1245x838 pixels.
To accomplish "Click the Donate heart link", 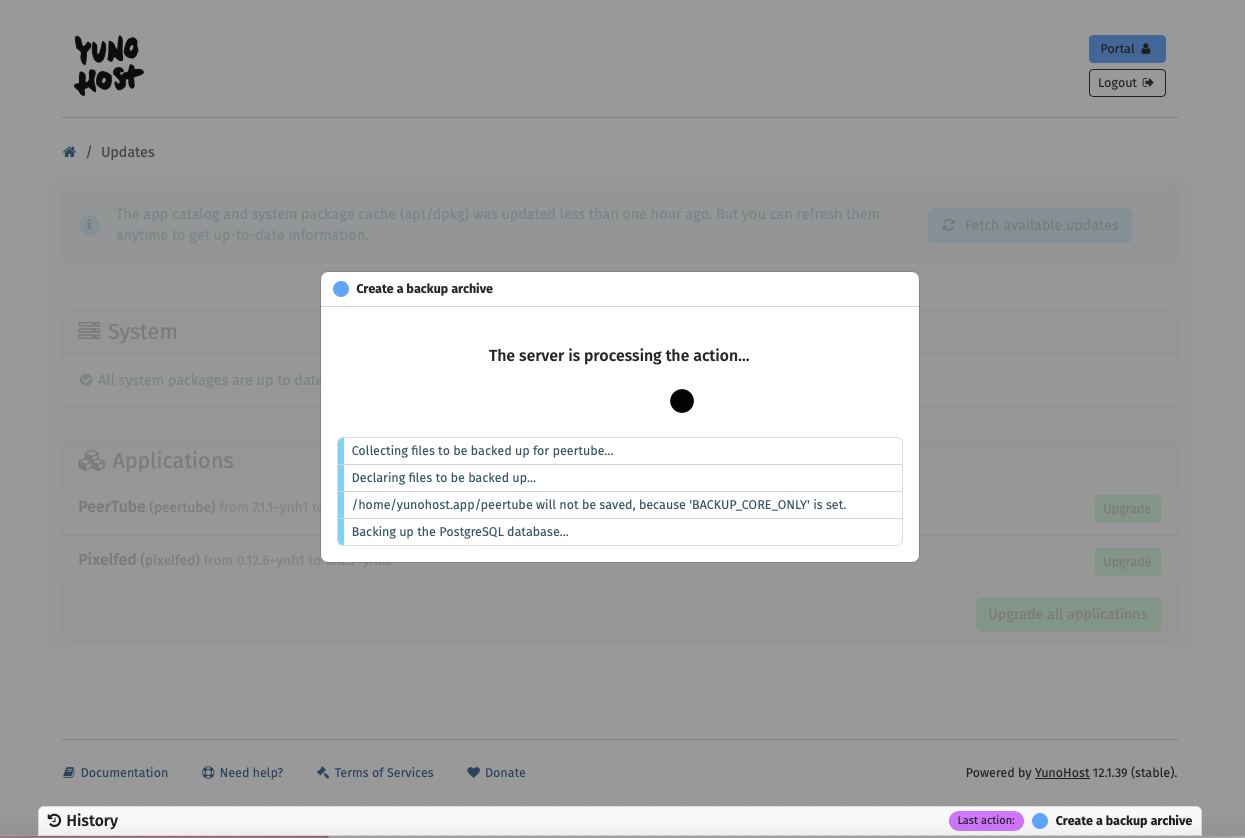I will (496, 773).
